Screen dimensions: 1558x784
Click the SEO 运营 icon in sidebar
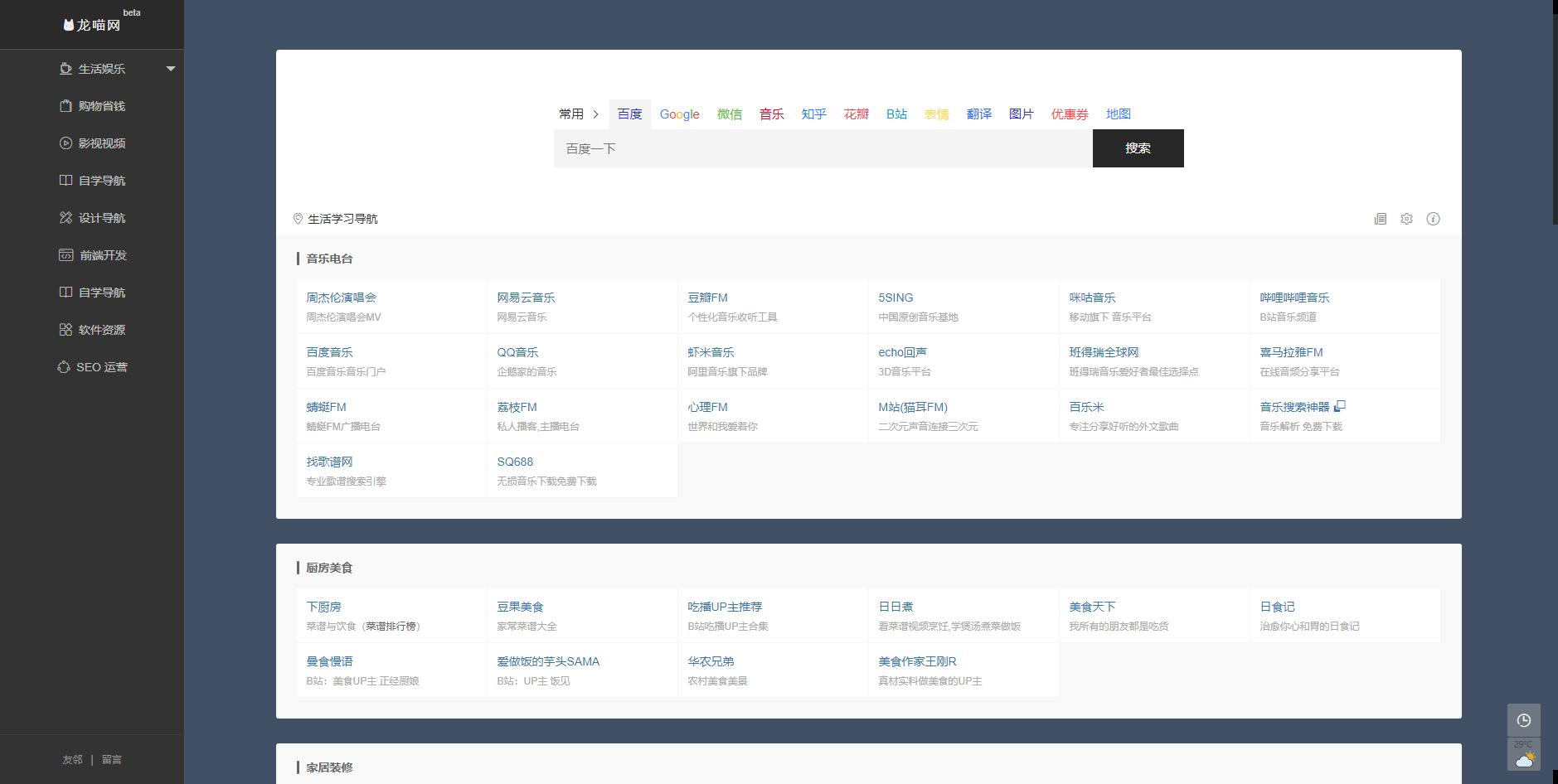pos(64,367)
